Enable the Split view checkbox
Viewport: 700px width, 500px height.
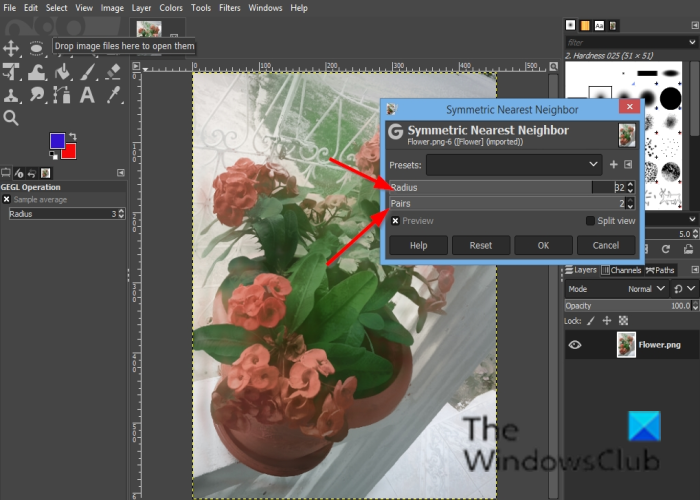pos(590,221)
